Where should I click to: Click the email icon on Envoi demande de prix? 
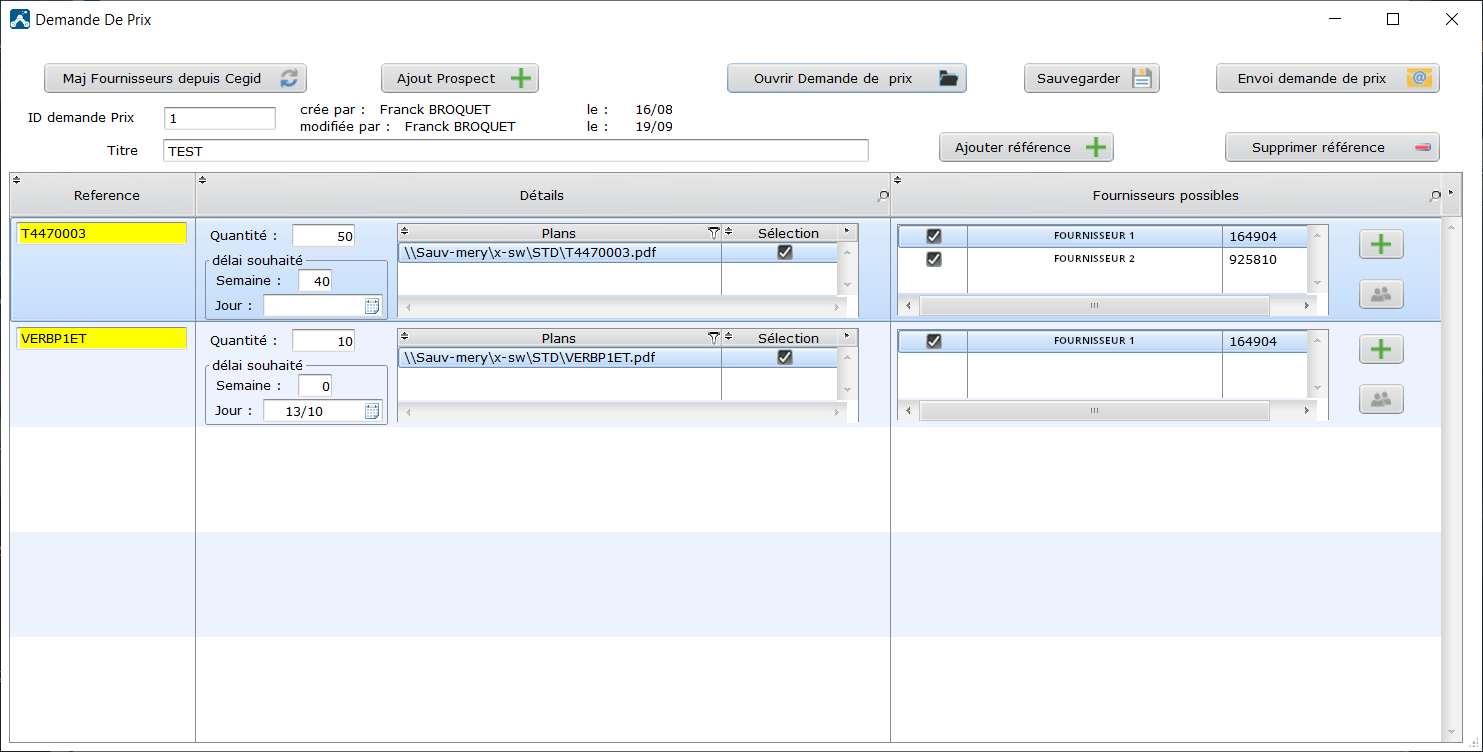click(1419, 78)
